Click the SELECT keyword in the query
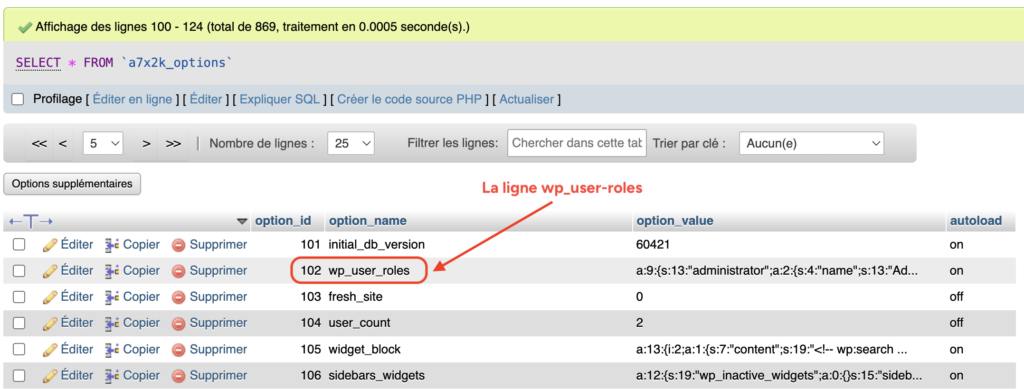1024x389 pixels. pos(38,63)
